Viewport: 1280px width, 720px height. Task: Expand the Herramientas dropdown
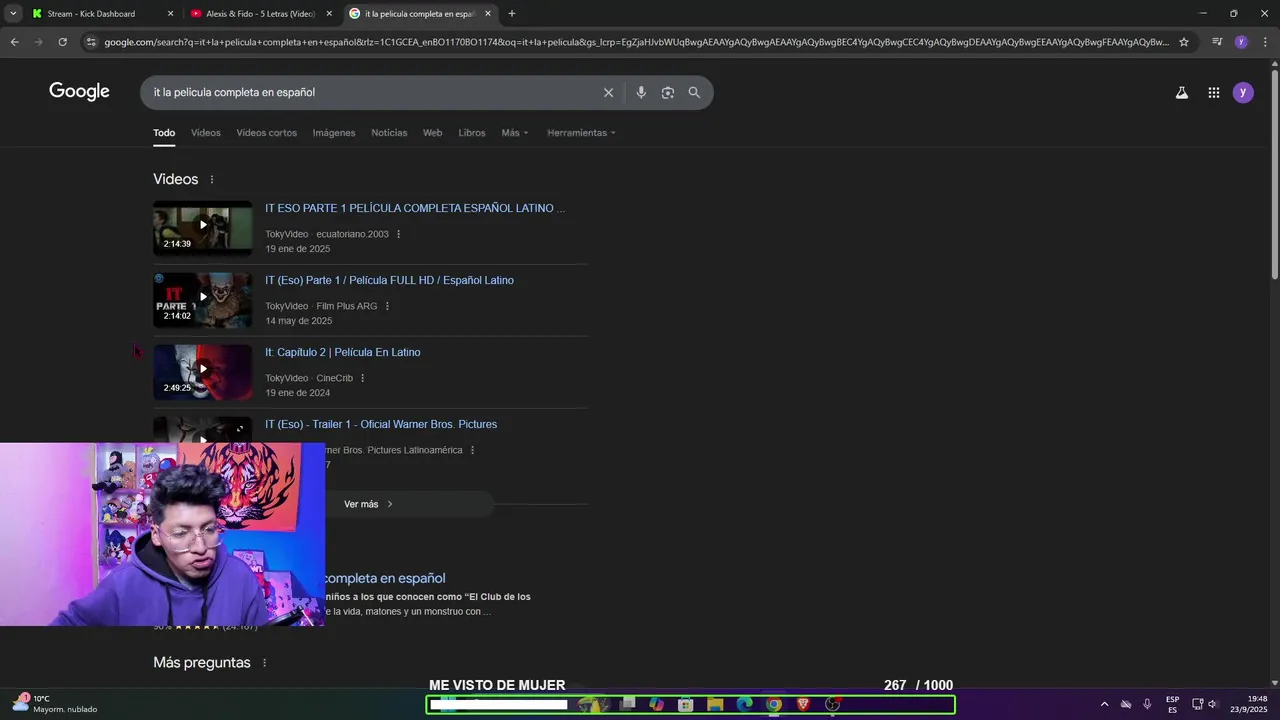click(581, 133)
